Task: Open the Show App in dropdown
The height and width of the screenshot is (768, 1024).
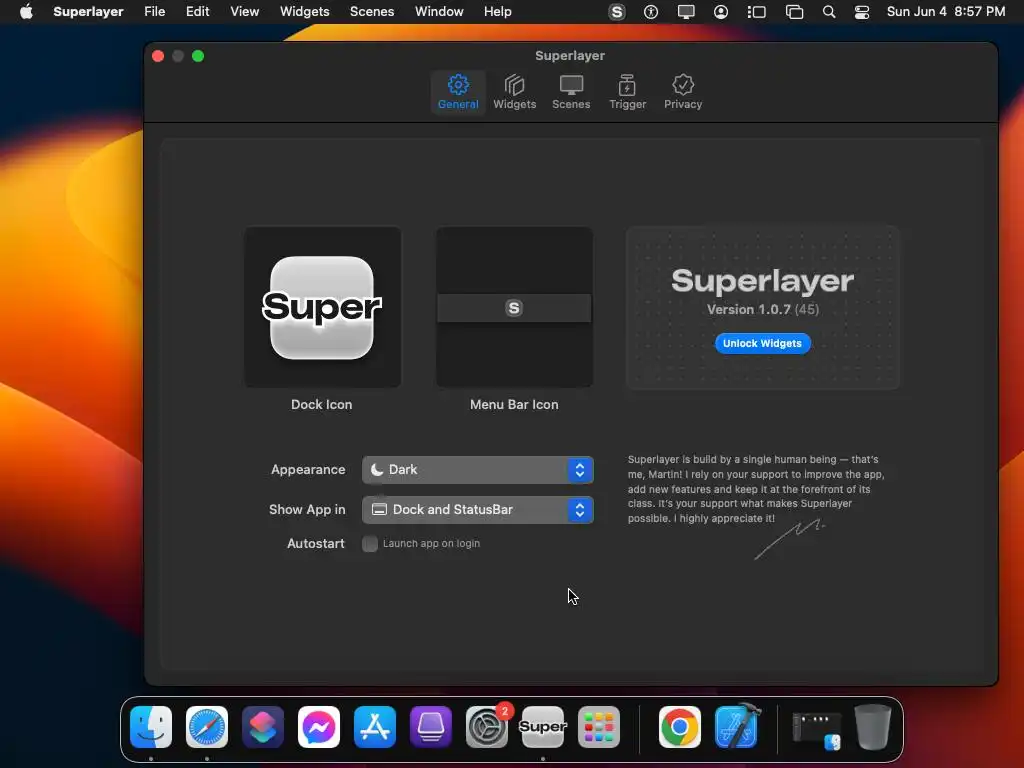Action: click(477, 509)
